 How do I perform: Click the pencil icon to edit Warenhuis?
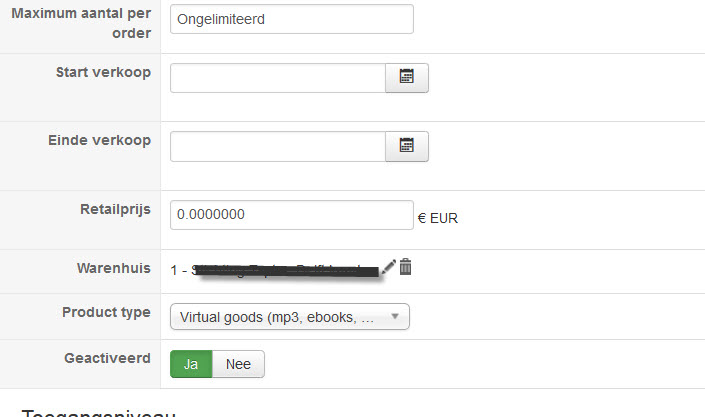(389, 267)
